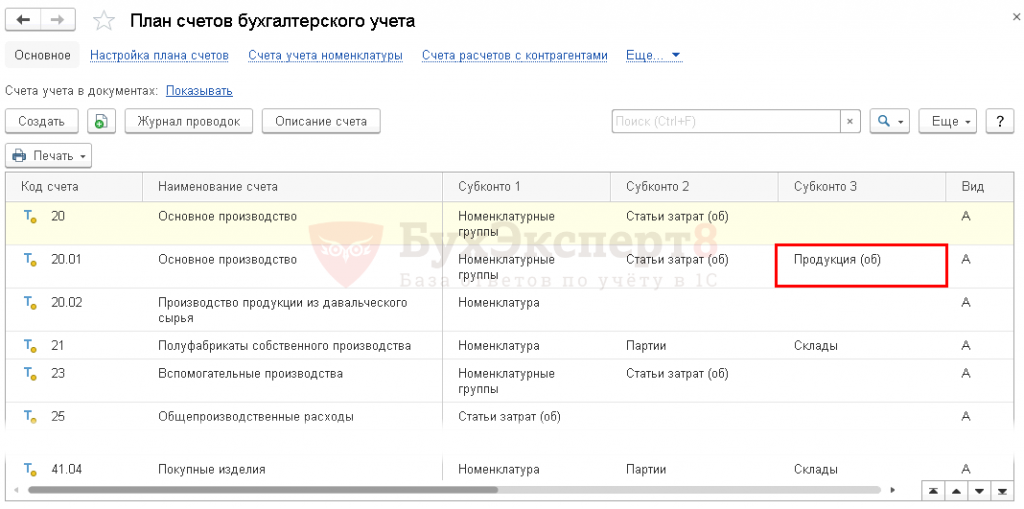The image size is (1024, 509).
Task: Open Журнал проводок
Action: (189, 122)
